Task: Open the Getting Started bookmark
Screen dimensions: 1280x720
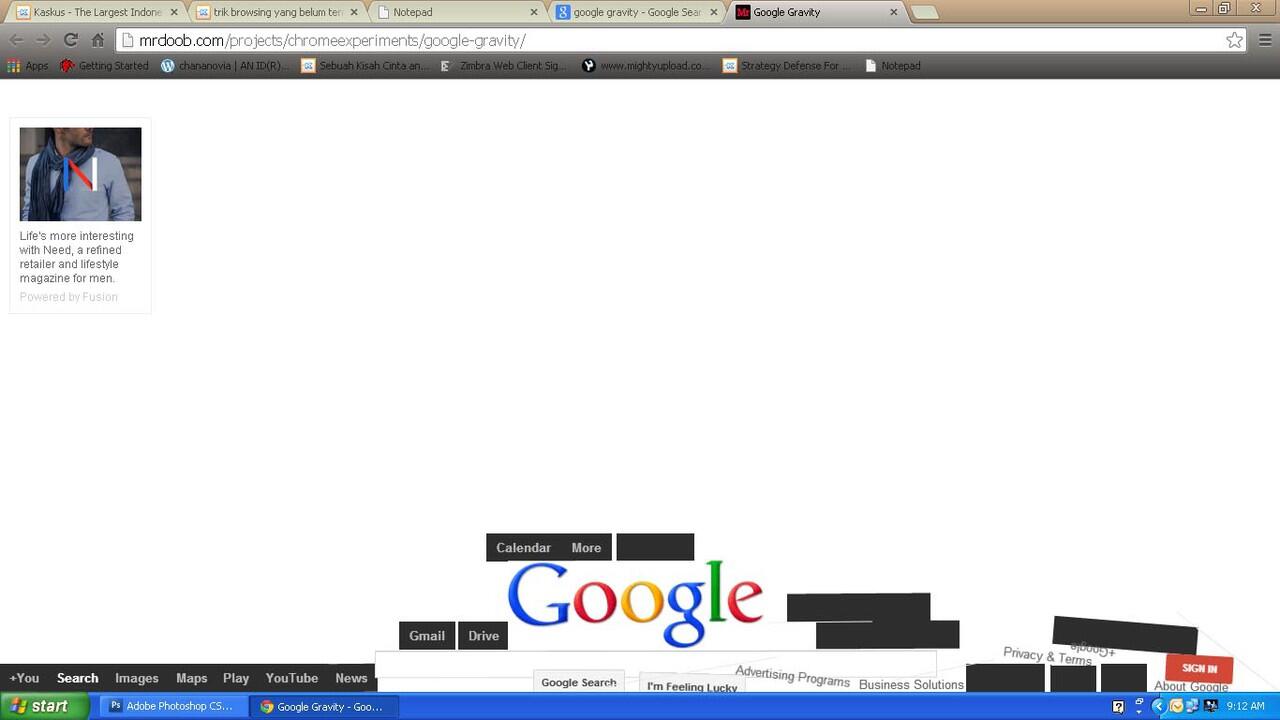Action: pos(104,66)
